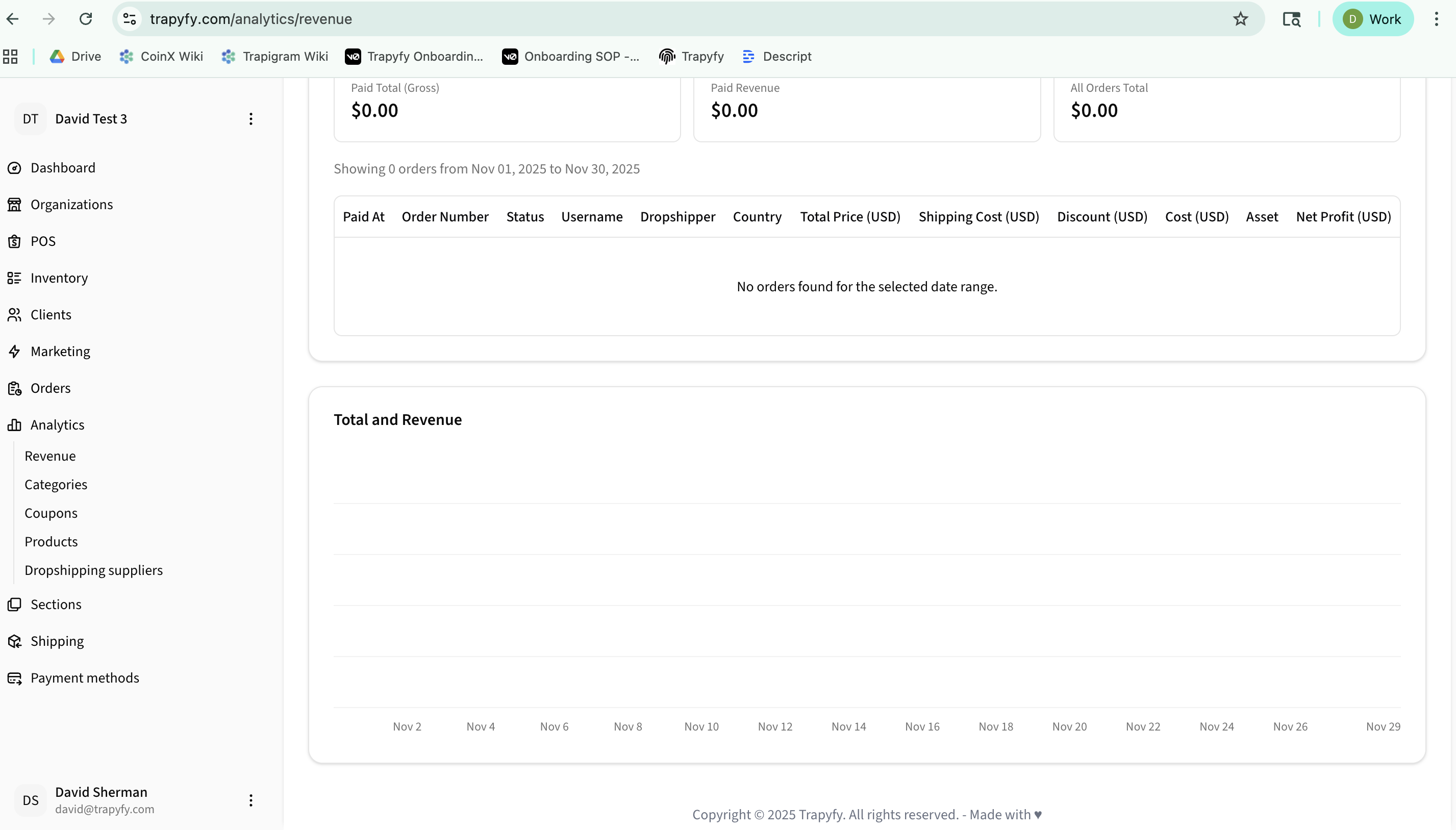Open the Trapyfy fingerprint bookmark
The width and height of the screenshot is (1456, 830).
coord(691,57)
